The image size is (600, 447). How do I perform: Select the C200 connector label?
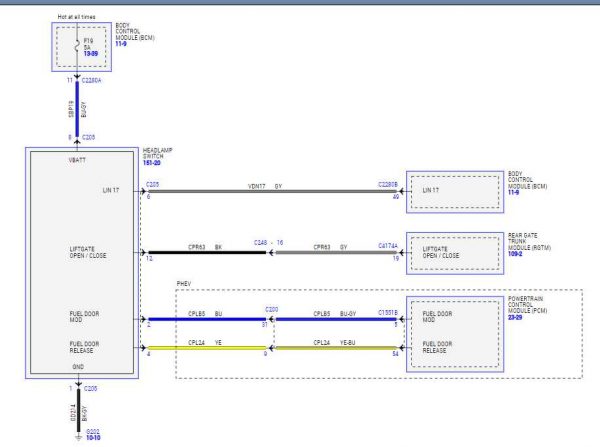tap(272, 309)
